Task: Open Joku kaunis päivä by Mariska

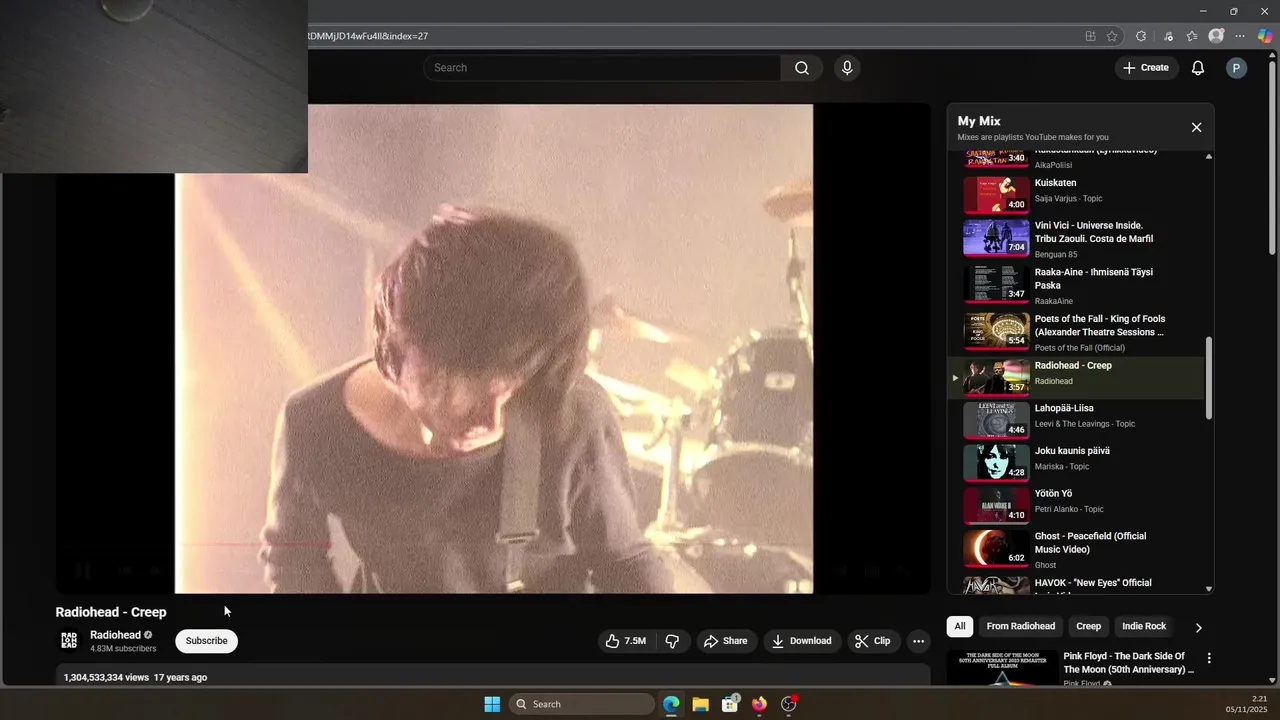Action: pyautogui.click(x=1077, y=463)
